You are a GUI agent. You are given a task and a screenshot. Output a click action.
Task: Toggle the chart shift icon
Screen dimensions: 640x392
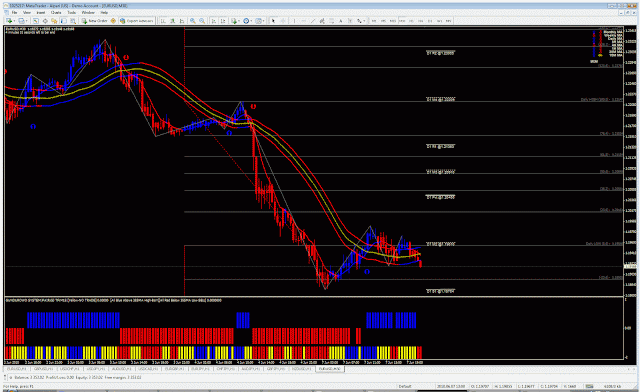tap(223, 21)
